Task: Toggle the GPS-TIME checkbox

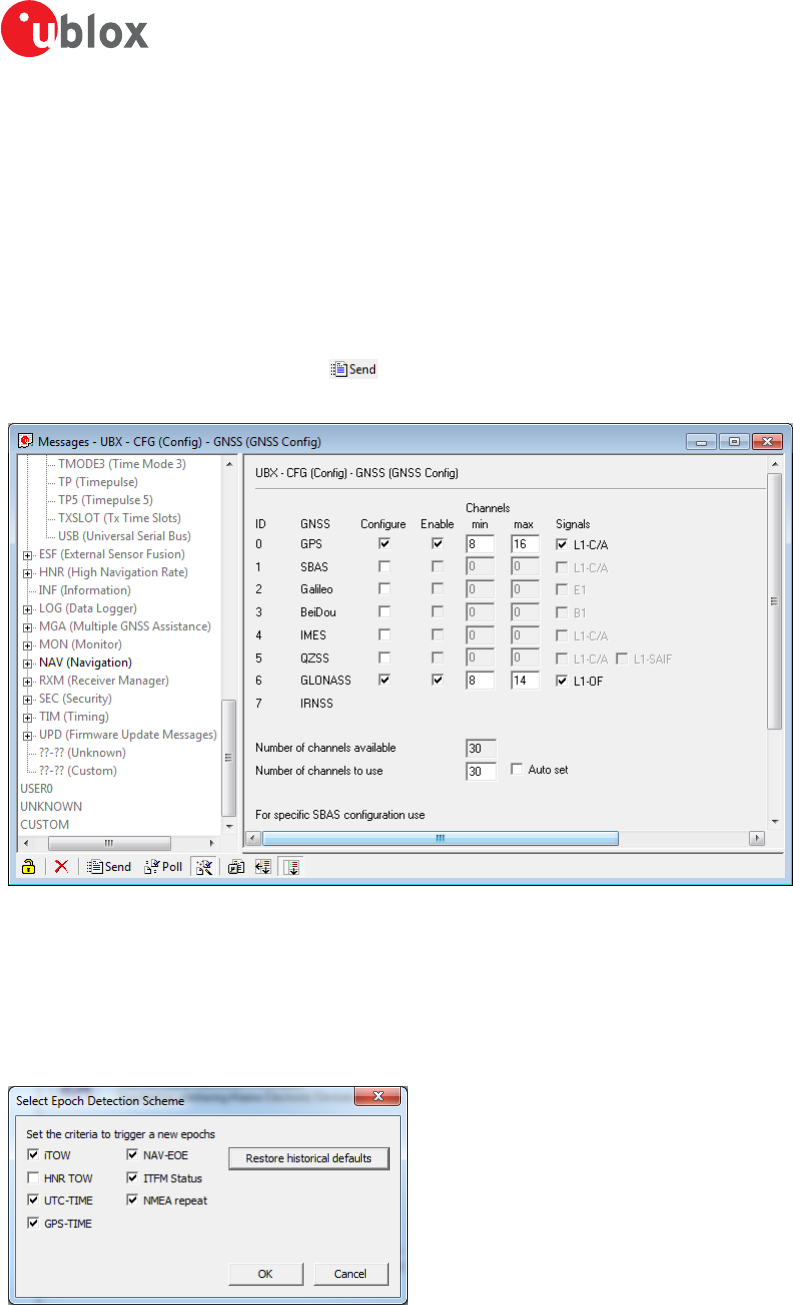Action: pos(35,1223)
